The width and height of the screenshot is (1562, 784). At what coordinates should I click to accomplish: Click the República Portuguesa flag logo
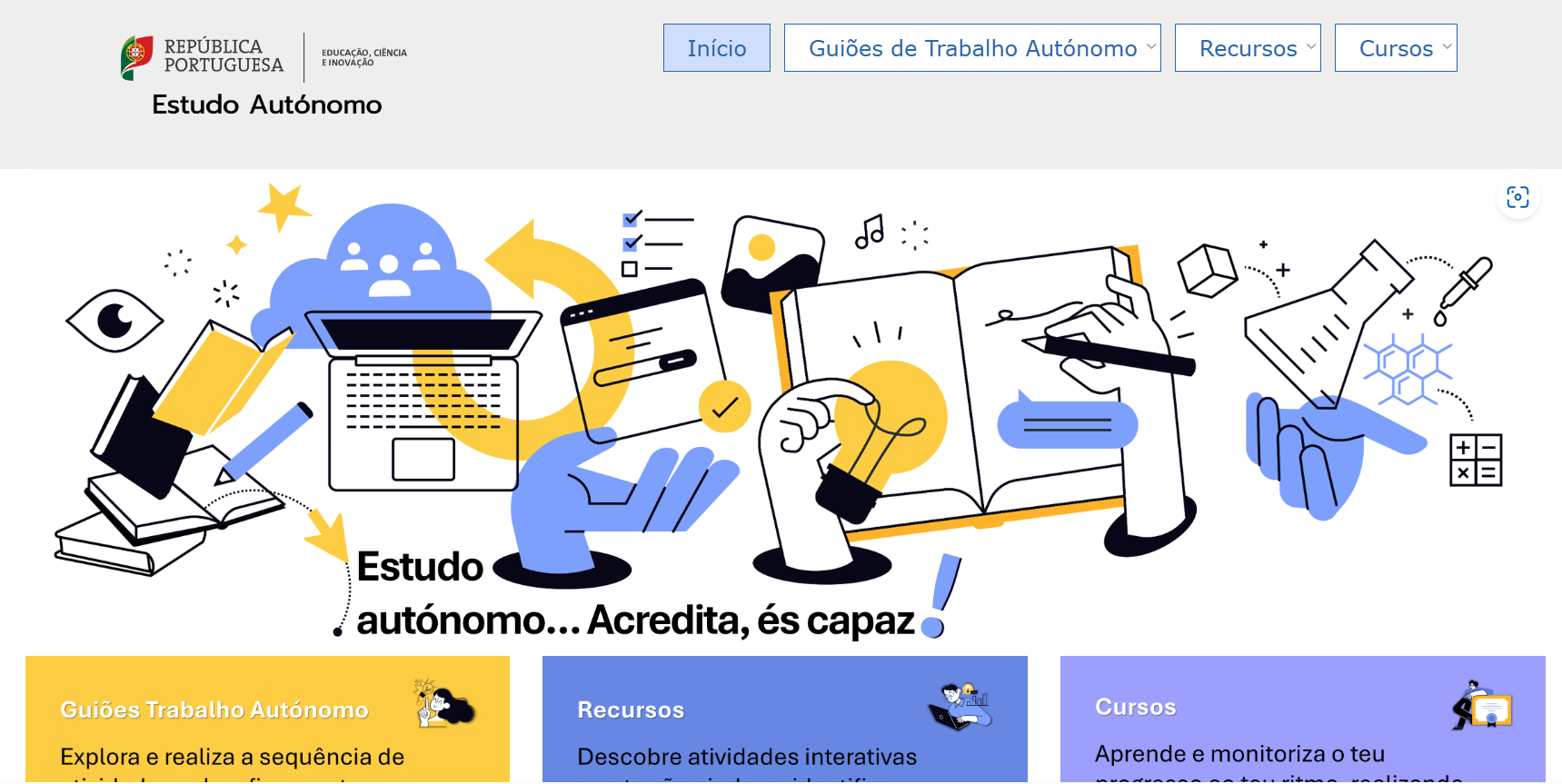(x=136, y=56)
